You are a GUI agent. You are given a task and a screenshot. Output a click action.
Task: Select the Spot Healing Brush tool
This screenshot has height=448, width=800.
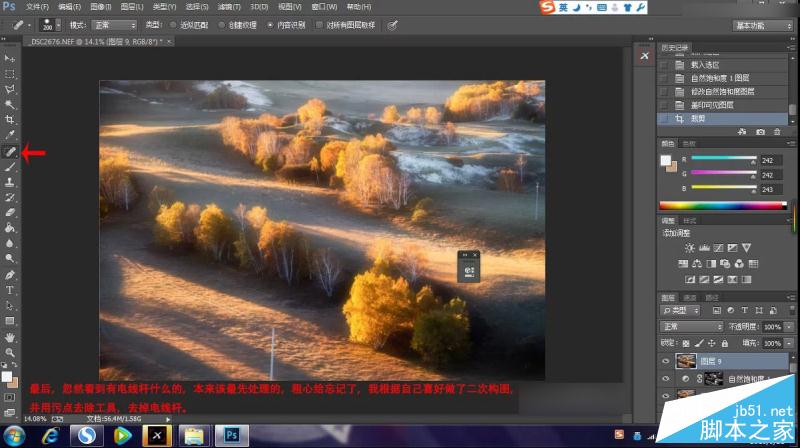[10, 152]
